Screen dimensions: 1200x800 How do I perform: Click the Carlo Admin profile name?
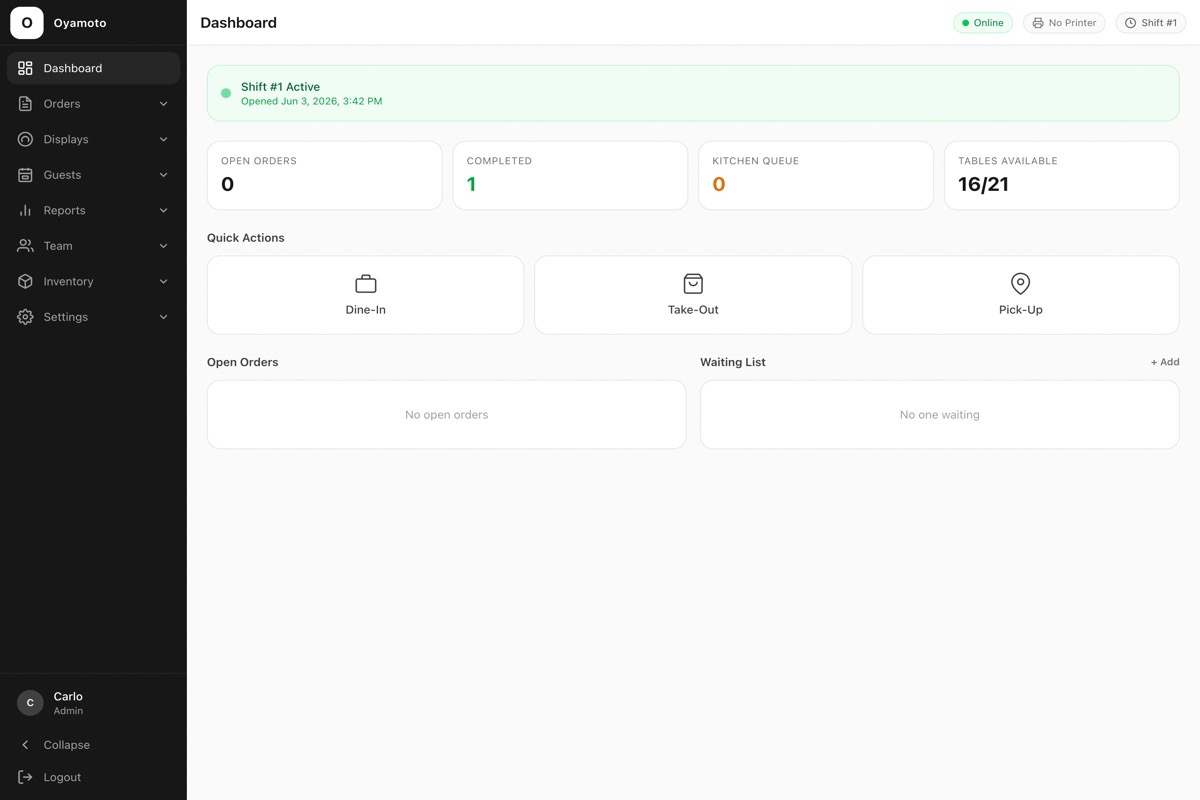click(x=68, y=696)
